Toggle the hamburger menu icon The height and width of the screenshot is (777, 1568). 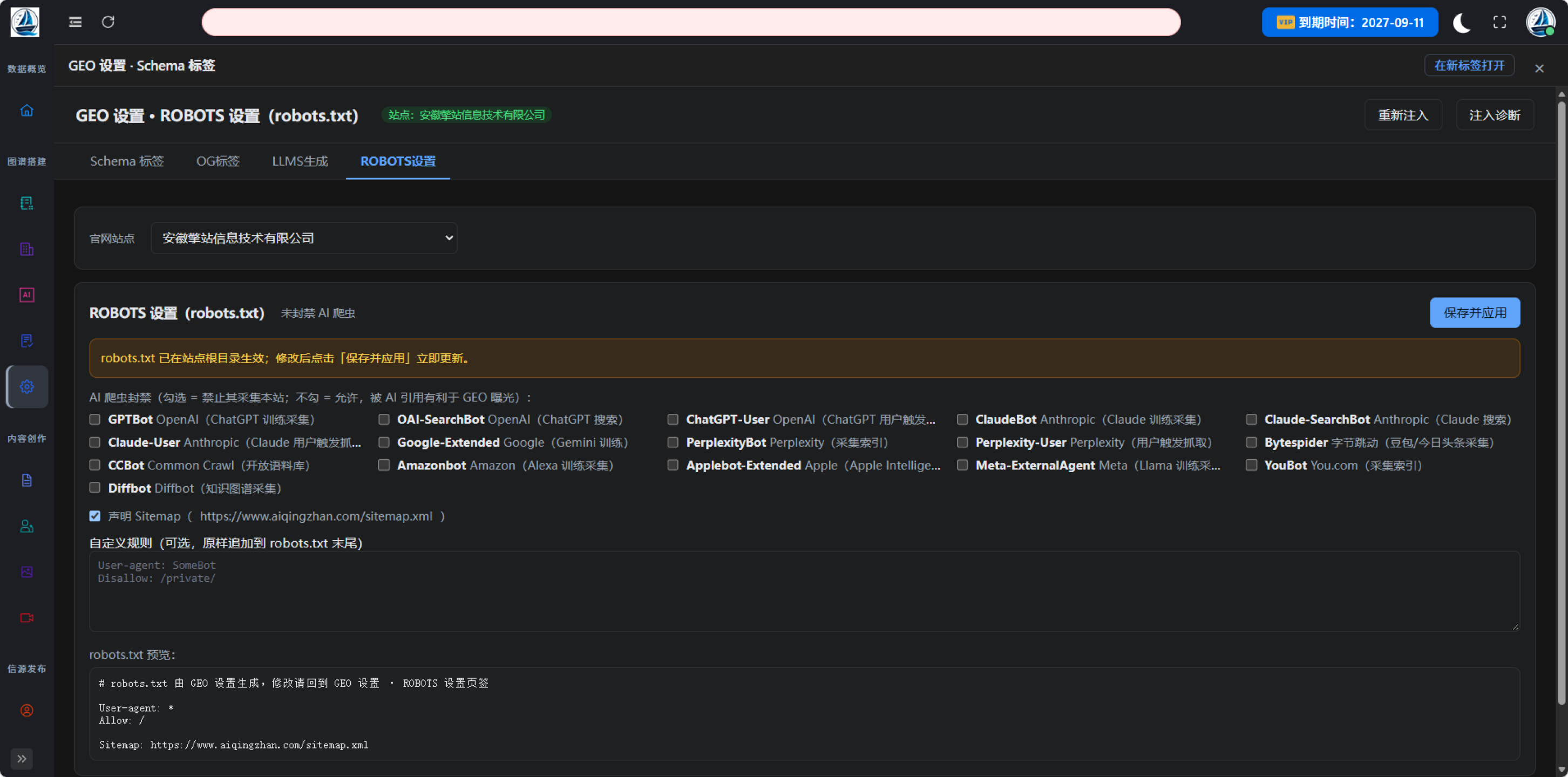coord(75,23)
